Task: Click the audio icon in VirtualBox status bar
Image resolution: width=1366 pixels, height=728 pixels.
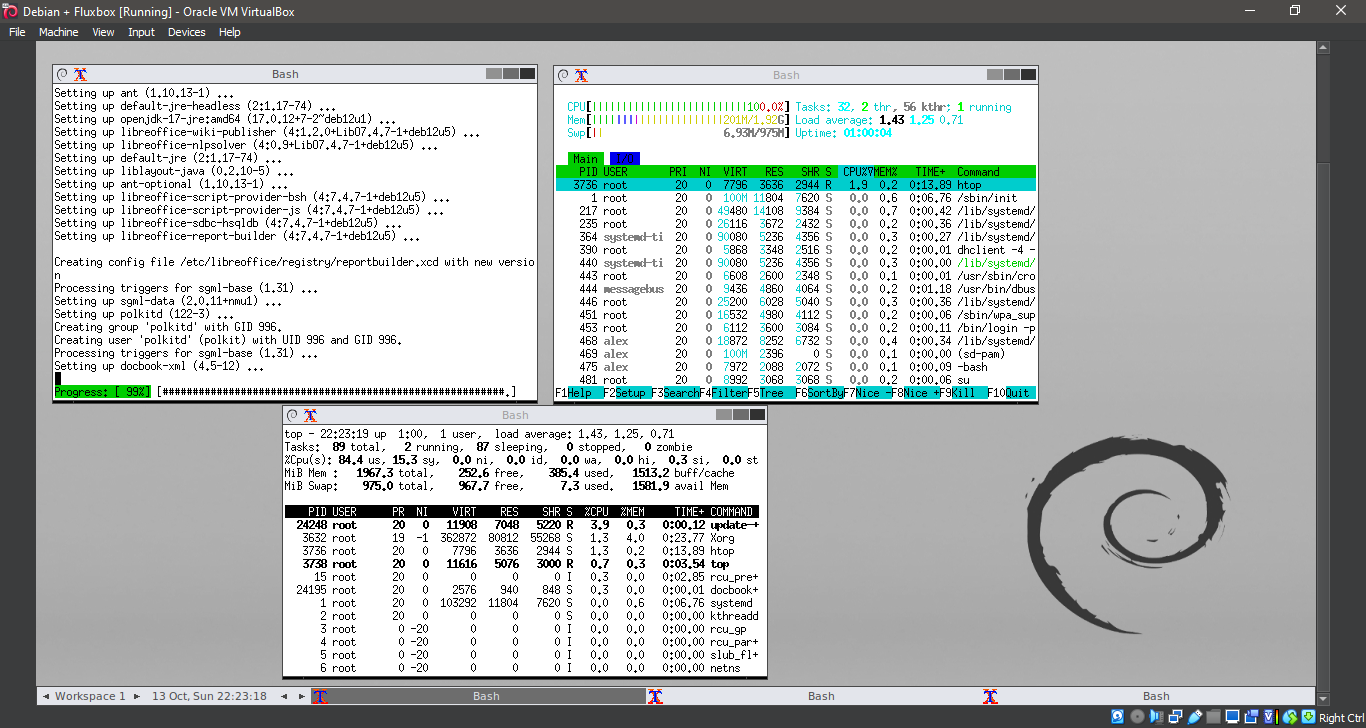Action: coord(1156,716)
